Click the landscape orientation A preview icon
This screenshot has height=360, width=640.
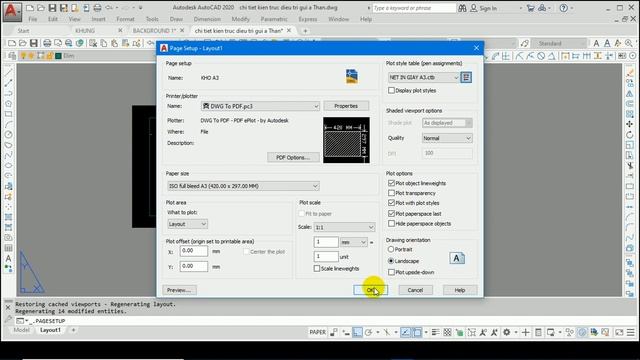pyautogui.click(x=457, y=258)
